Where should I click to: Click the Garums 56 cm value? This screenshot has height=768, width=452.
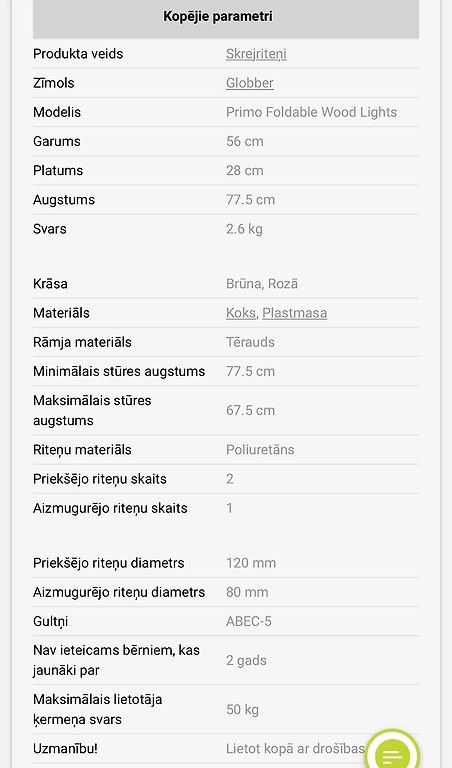tap(244, 142)
